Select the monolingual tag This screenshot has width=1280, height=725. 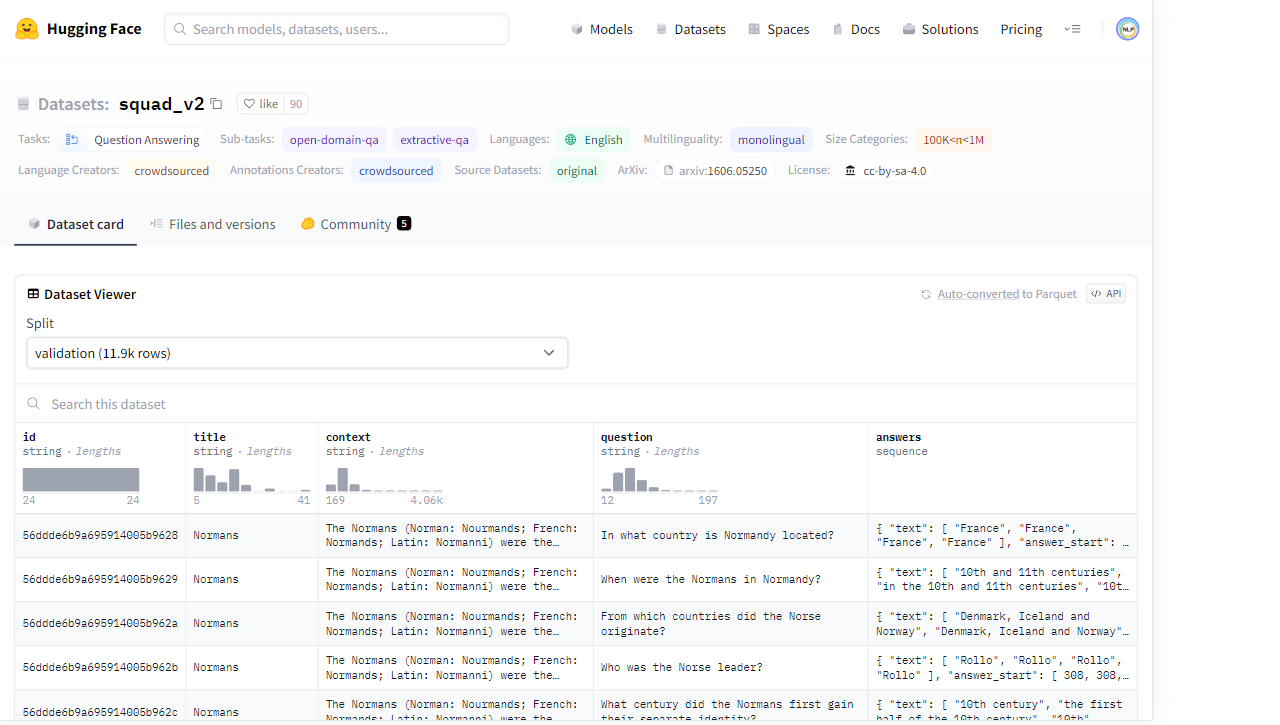(771, 140)
